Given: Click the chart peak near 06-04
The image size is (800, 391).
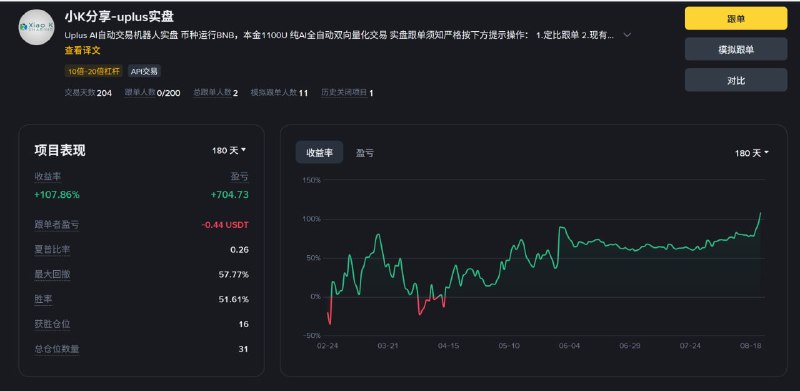Looking at the screenshot, I should pyautogui.click(x=561, y=227).
